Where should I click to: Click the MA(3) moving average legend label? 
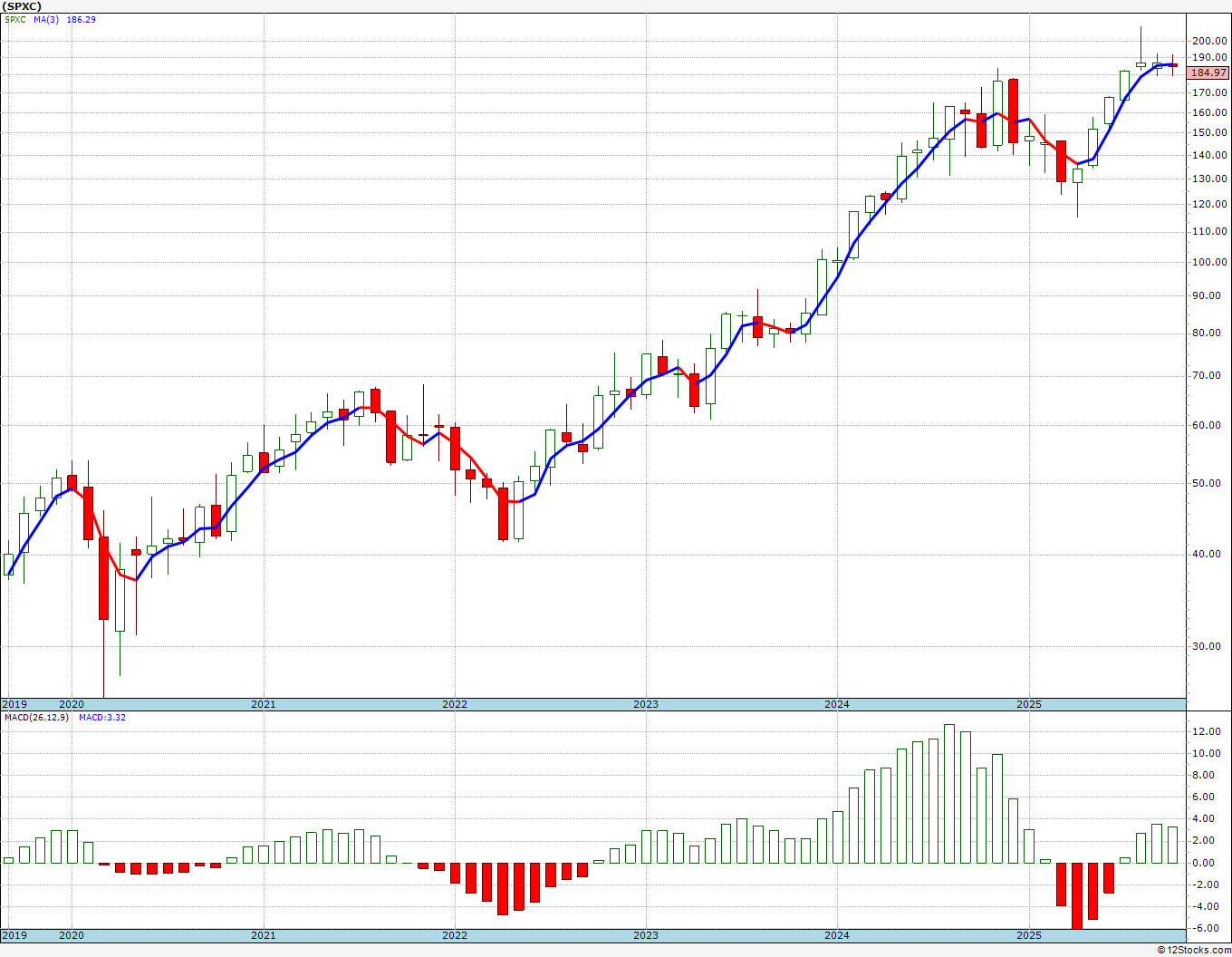[x=46, y=19]
